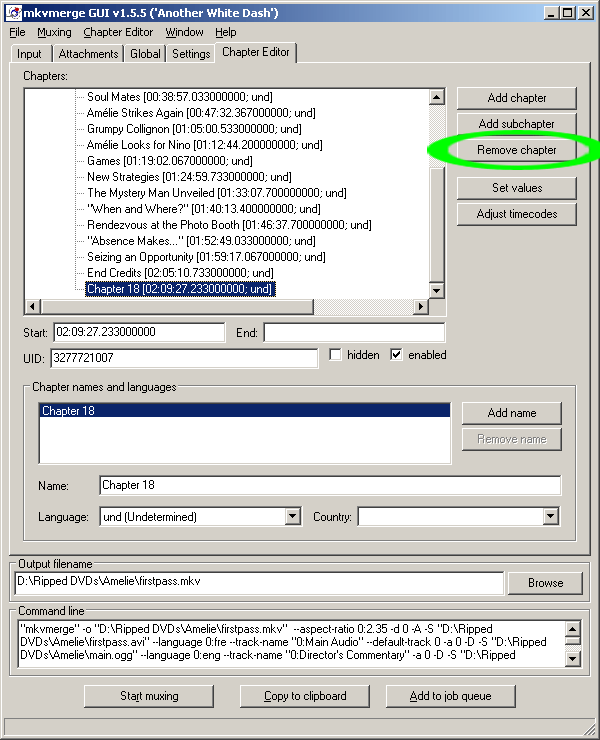
Task: Open the Chapter Editor menu
Action: [118, 33]
